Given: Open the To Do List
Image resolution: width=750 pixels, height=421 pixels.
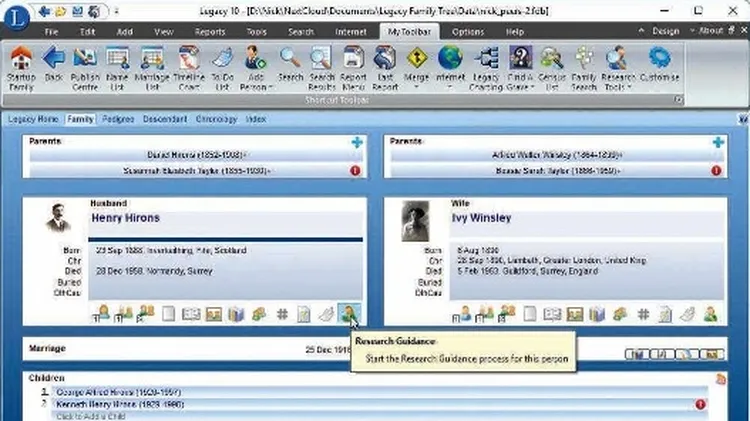Looking at the screenshot, I should [222, 68].
